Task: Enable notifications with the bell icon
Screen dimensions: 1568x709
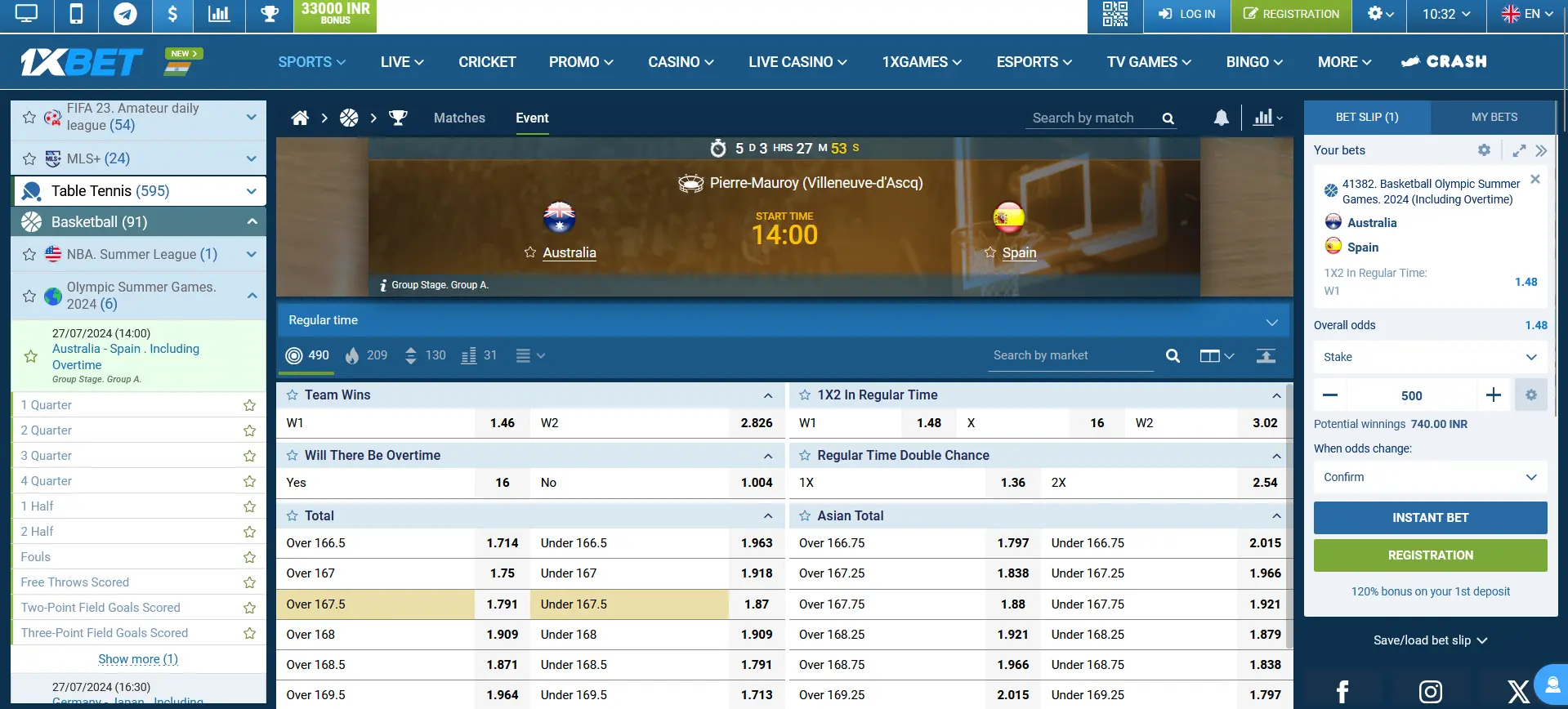Action: pos(1222,118)
